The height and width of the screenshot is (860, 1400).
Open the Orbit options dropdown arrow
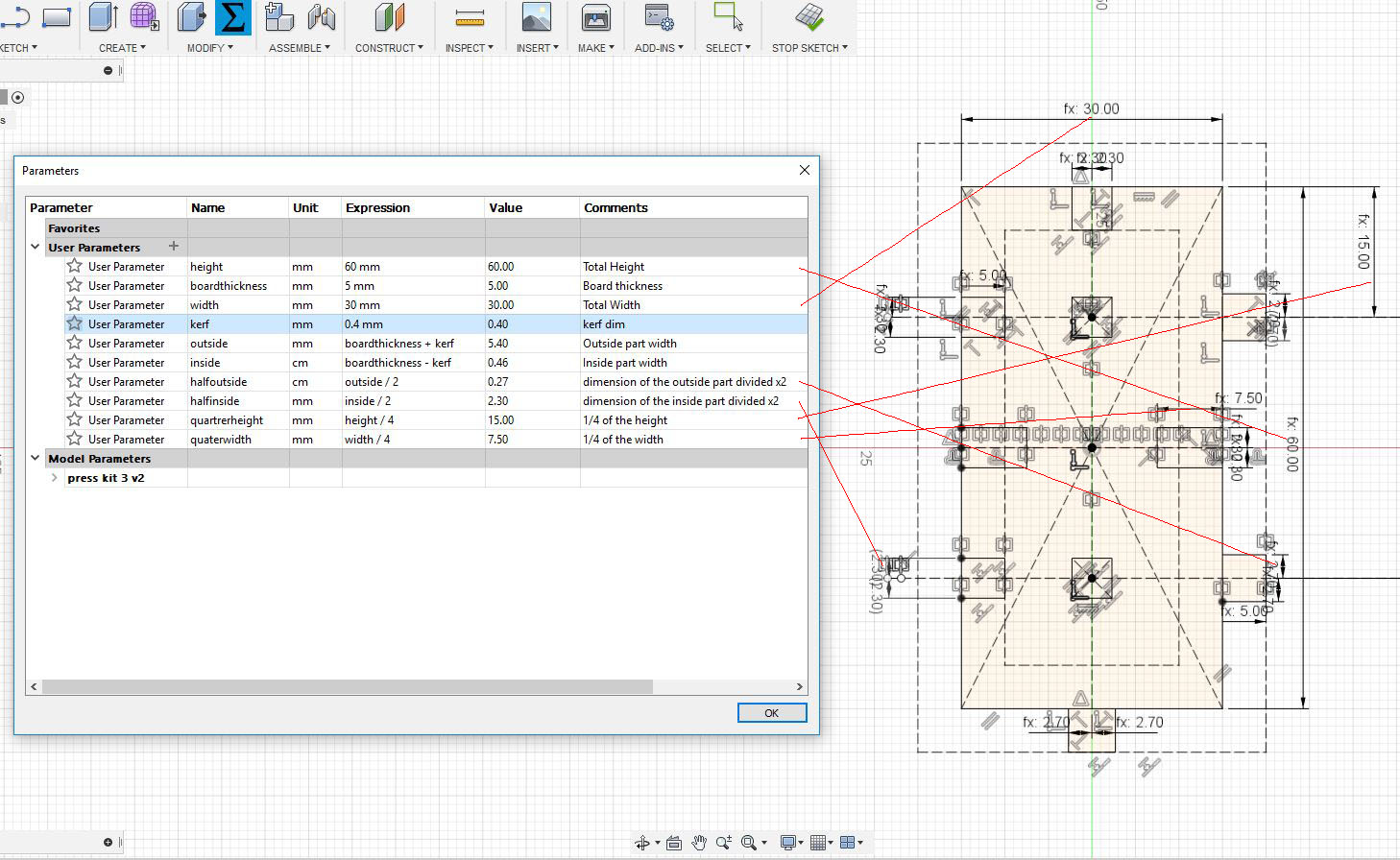coord(658,843)
